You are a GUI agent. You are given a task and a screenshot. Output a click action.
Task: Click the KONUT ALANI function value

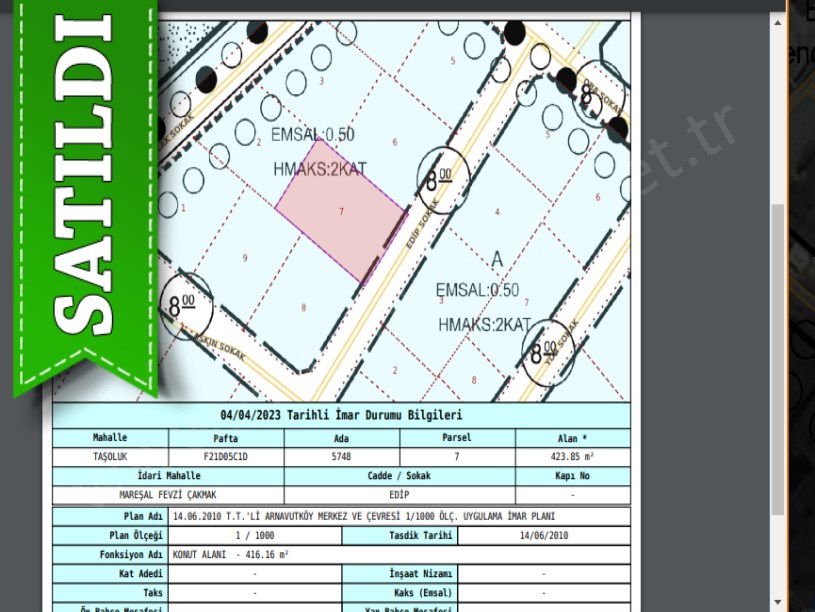pyautogui.click(x=231, y=554)
